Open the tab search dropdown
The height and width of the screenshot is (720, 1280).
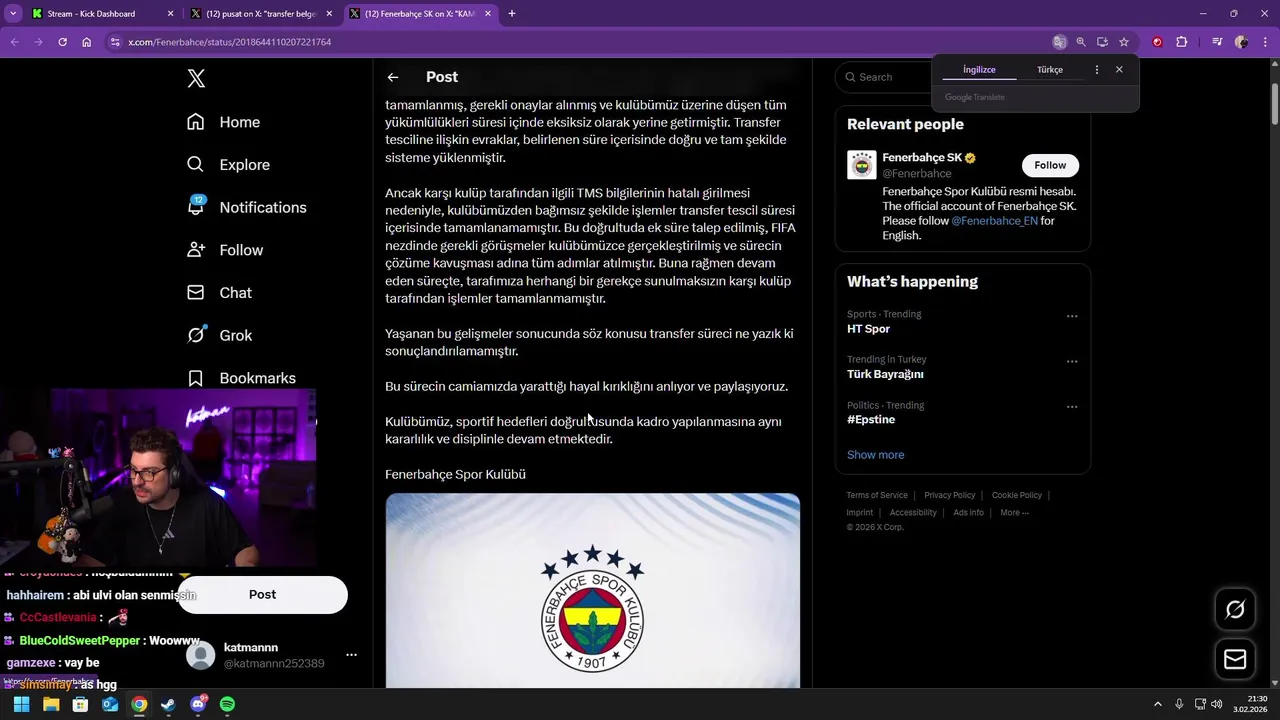click(13, 14)
